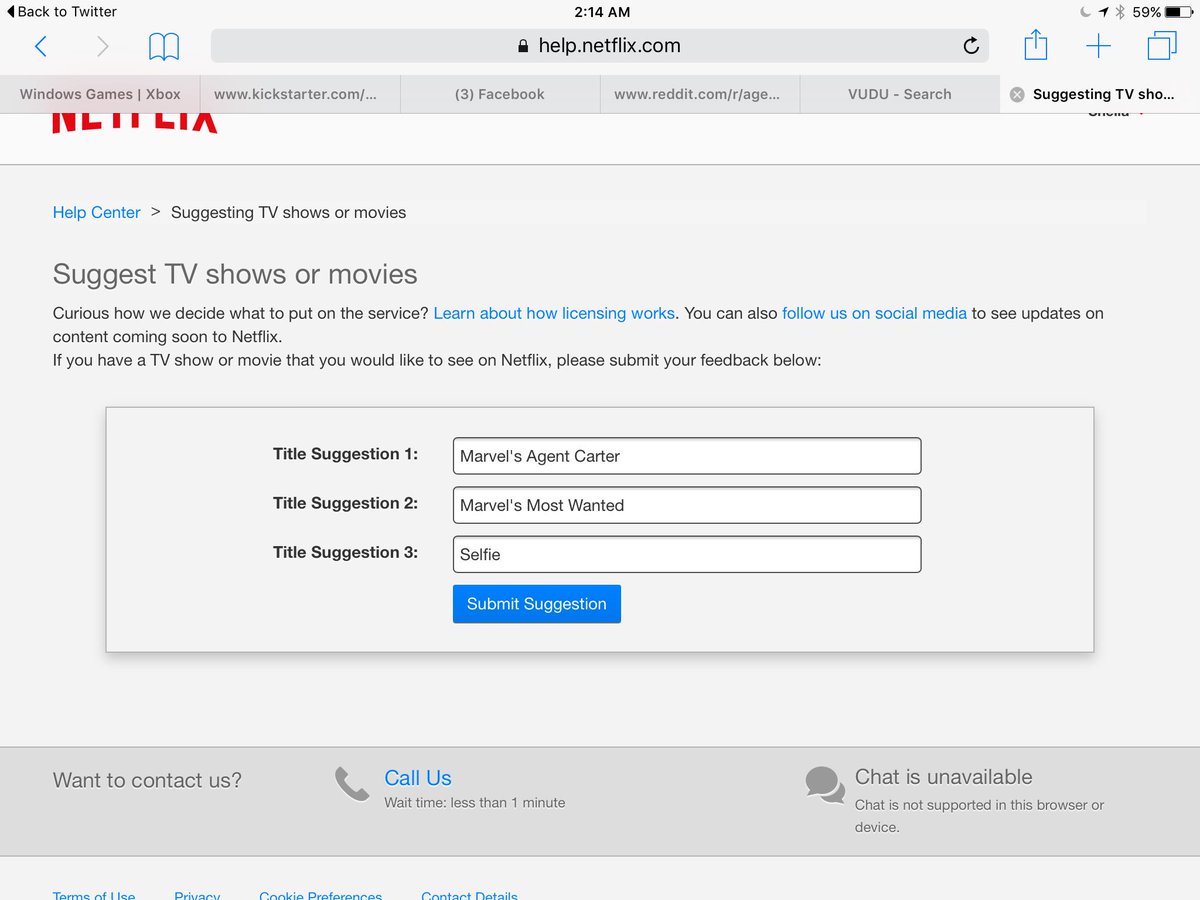
Task: Close the Suggesting TV shows tab
Action: [1017, 94]
